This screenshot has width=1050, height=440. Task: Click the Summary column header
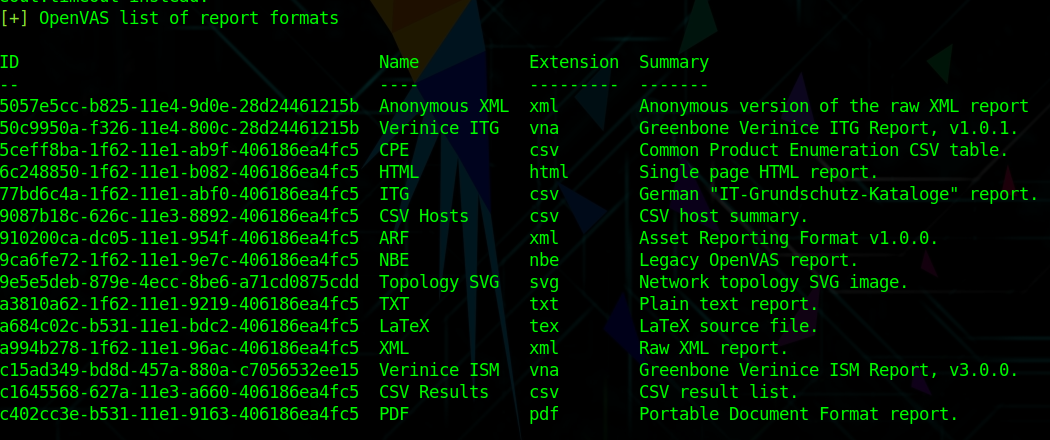[x=674, y=62]
